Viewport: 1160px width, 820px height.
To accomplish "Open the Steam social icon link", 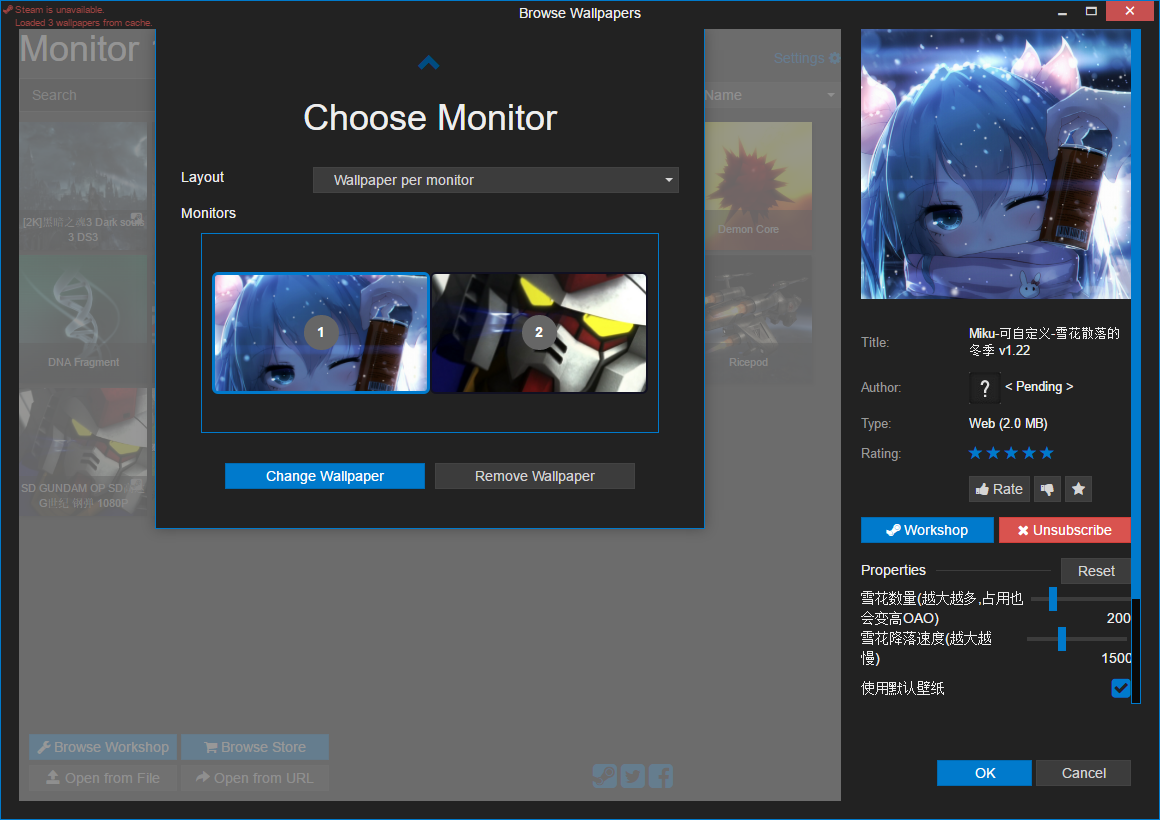I will coord(604,776).
